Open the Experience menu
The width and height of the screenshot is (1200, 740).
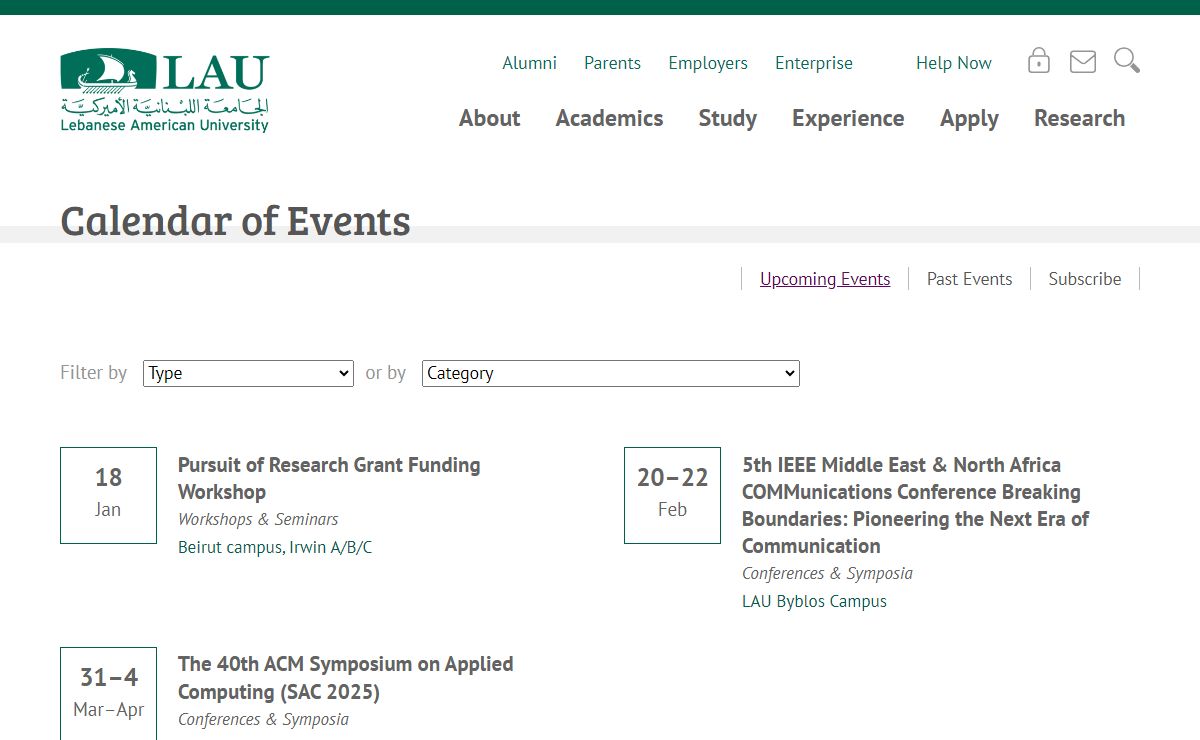point(848,118)
